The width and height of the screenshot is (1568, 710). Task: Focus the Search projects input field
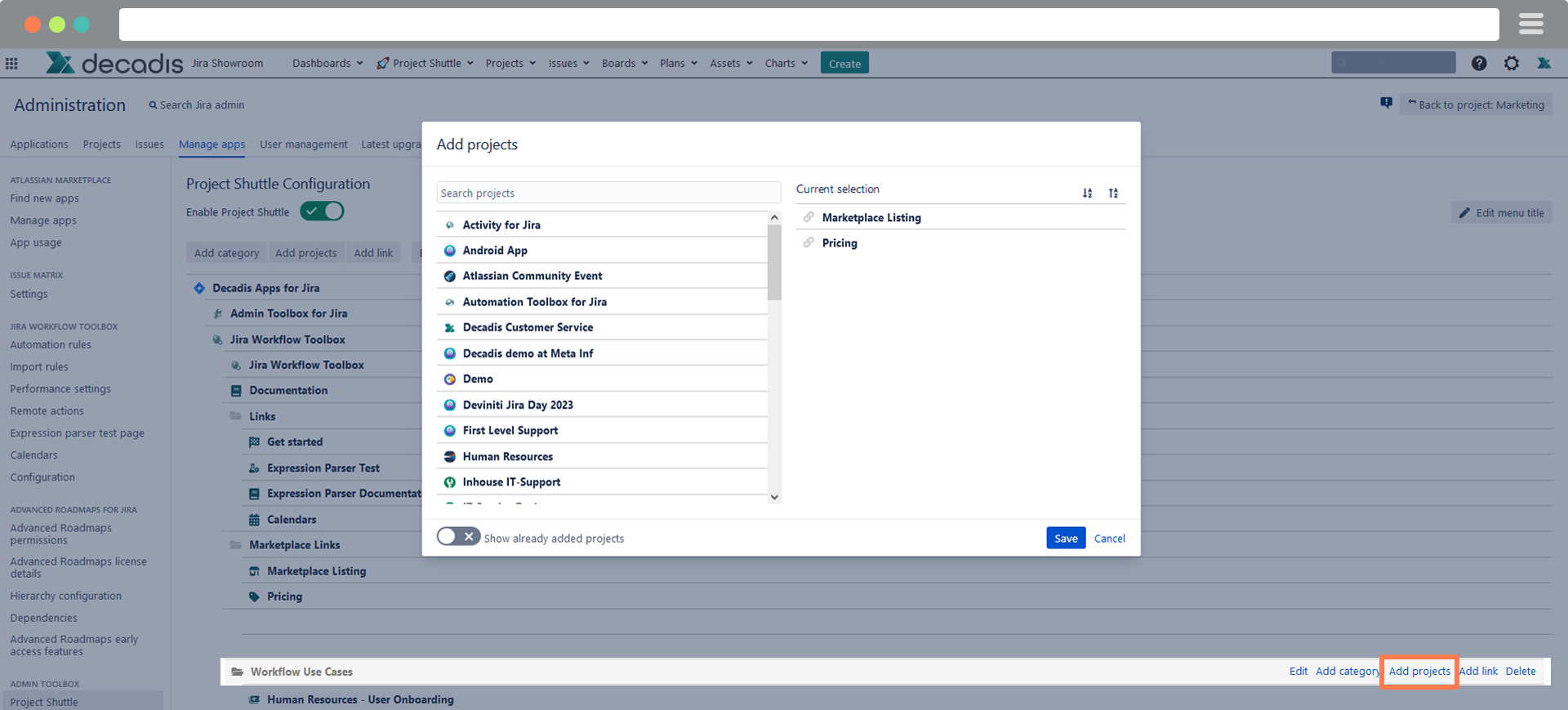[x=608, y=193]
